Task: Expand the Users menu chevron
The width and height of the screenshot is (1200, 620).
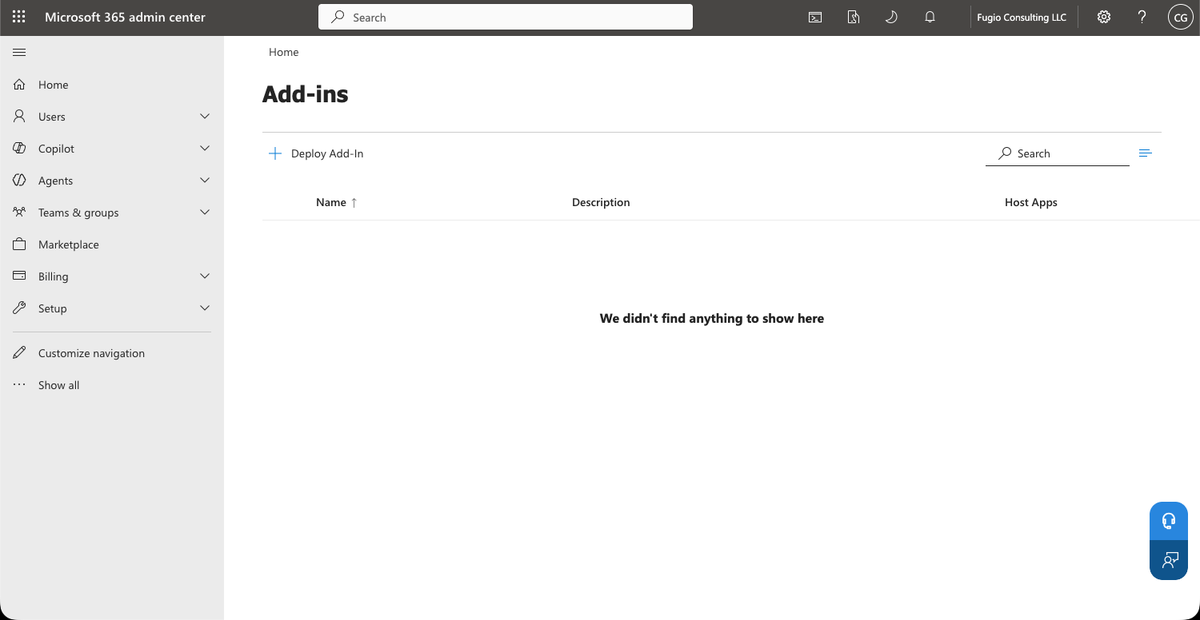Action: pos(205,117)
